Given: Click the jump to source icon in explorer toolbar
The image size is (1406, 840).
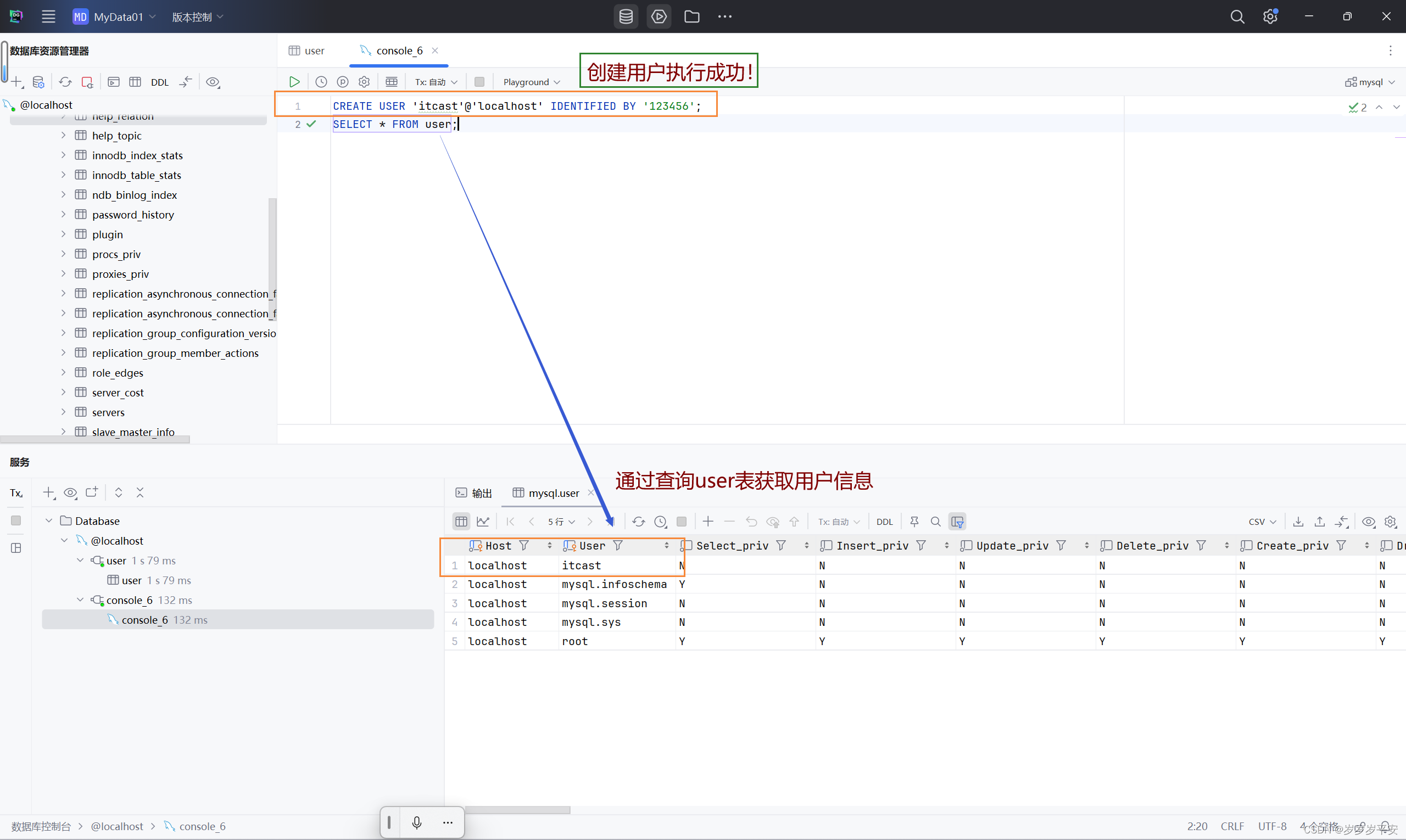Looking at the screenshot, I should pos(186,82).
